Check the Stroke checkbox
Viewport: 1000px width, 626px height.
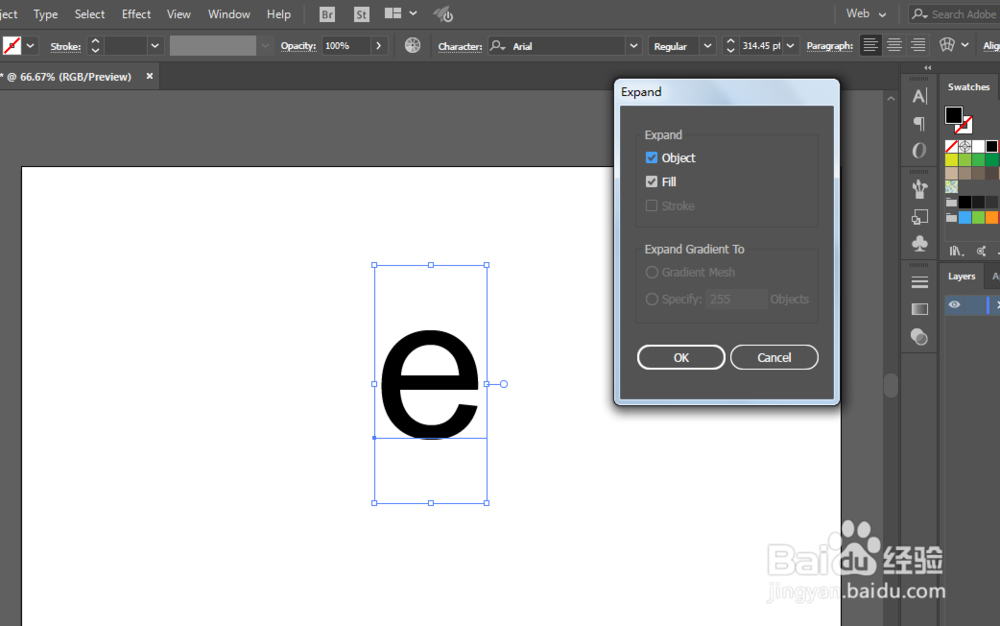click(x=651, y=206)
